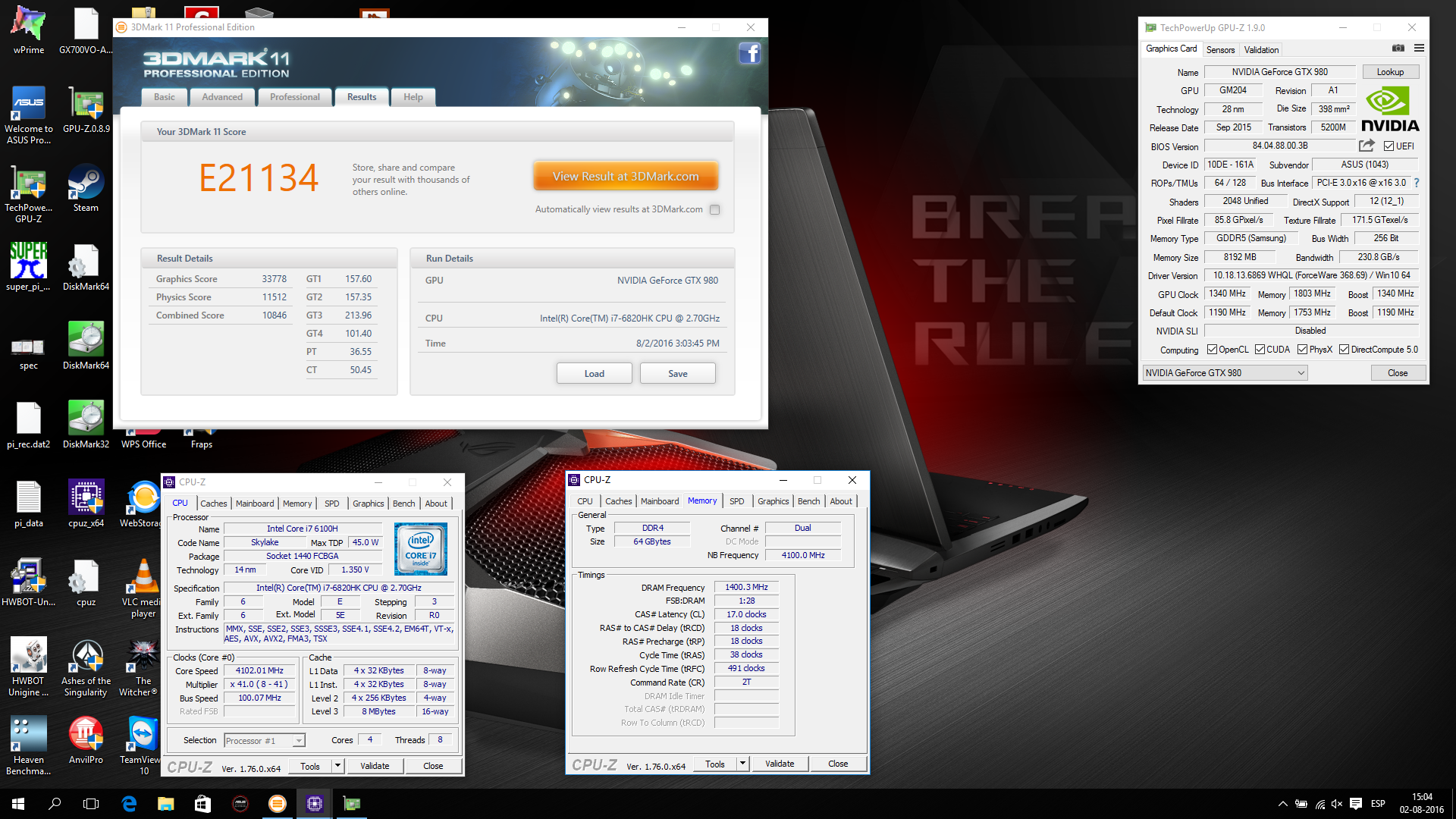Viewport: 1456px width, 819px height.
Task: Open DiskMark32 desktop icon
Action: 86,425
